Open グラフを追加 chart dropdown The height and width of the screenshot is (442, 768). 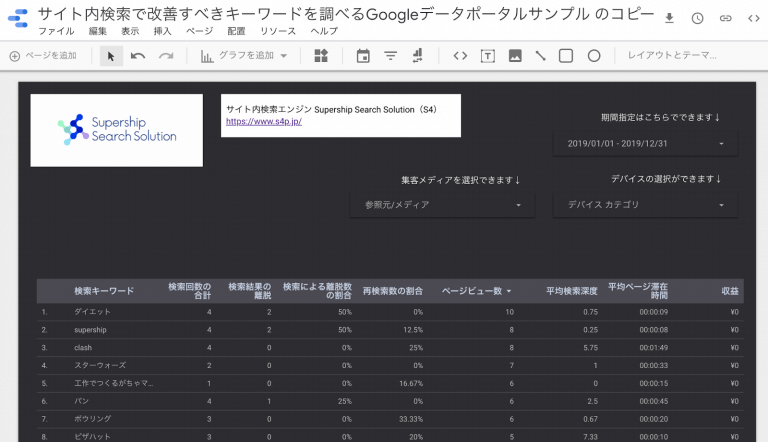[244, 56]
